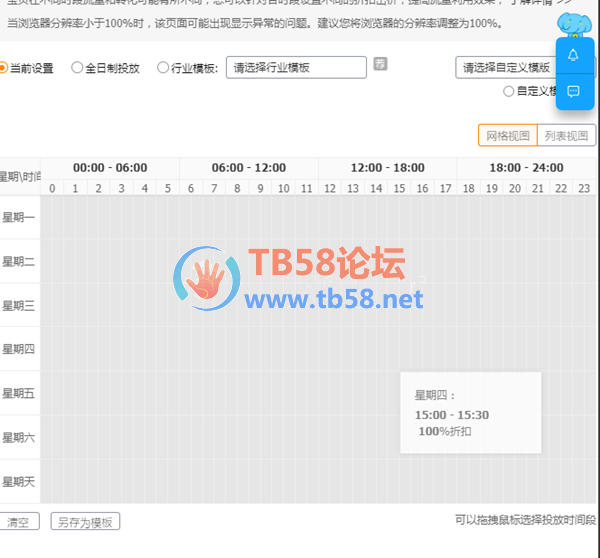Choose the 行业模板 radio button
Image resolution: width=600 pixels, height=558 pixels.
tap(163, 68)
